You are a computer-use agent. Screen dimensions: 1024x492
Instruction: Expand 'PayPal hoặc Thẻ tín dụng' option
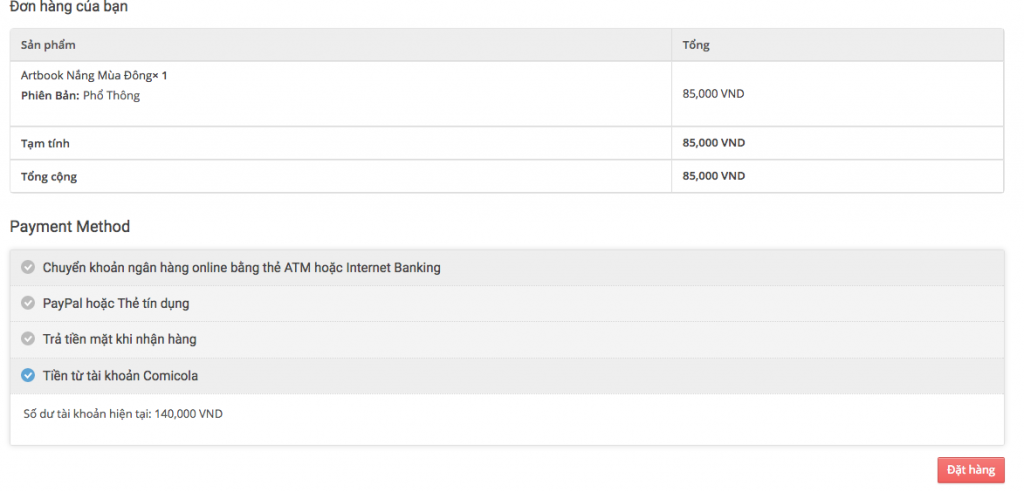(507, 304)
